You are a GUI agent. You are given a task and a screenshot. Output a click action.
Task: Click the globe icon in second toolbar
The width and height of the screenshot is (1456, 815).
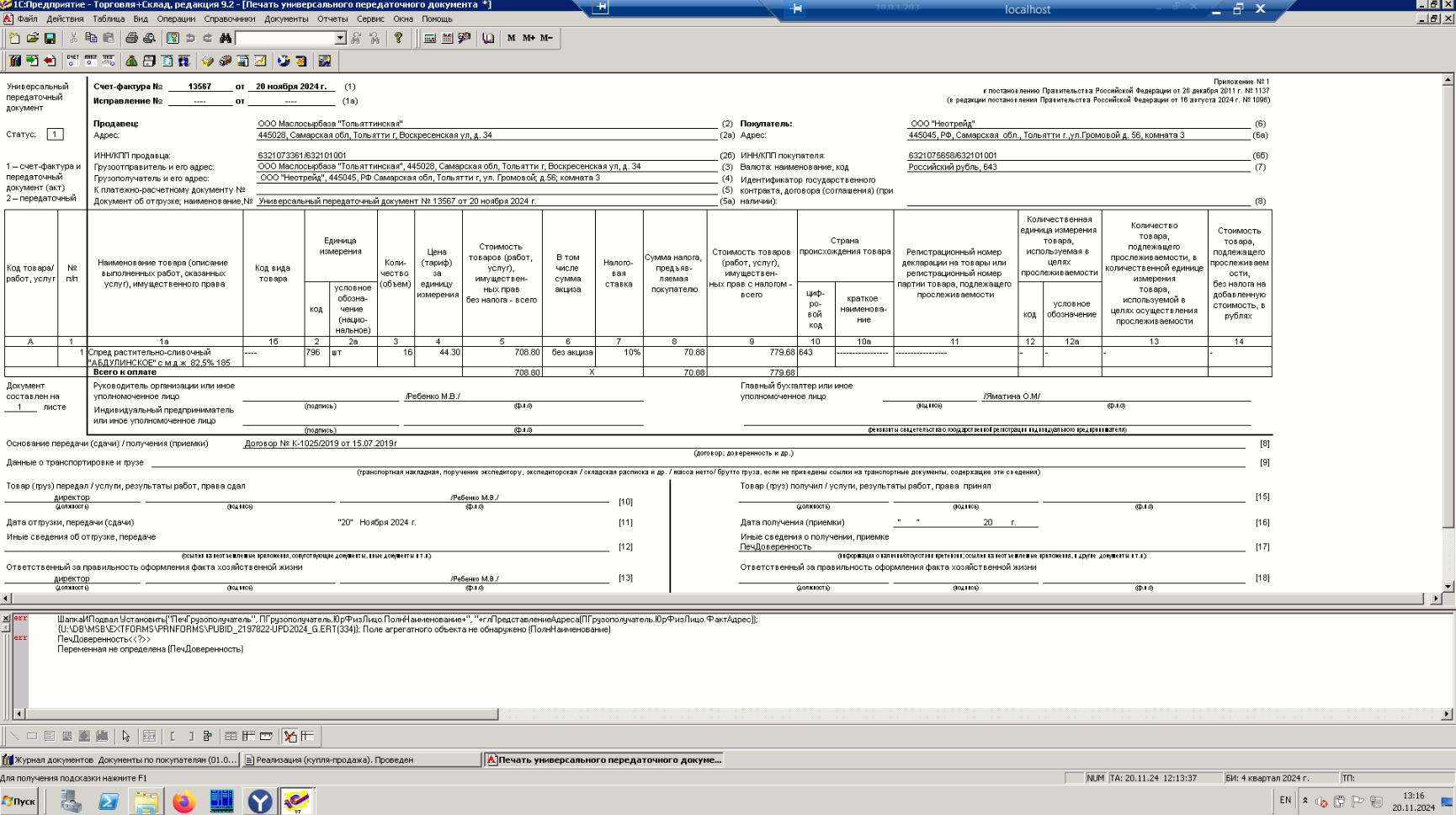pos(284,61)
